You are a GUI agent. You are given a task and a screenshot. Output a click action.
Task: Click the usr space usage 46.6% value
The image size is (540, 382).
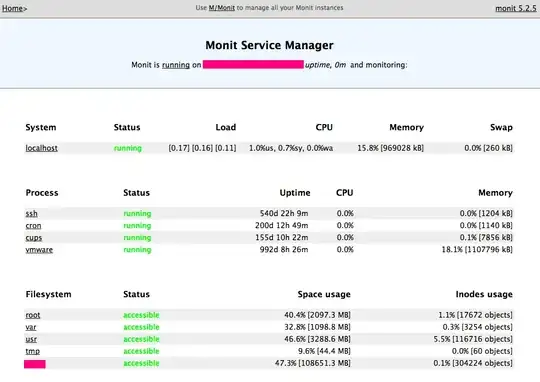click(317, 339)
